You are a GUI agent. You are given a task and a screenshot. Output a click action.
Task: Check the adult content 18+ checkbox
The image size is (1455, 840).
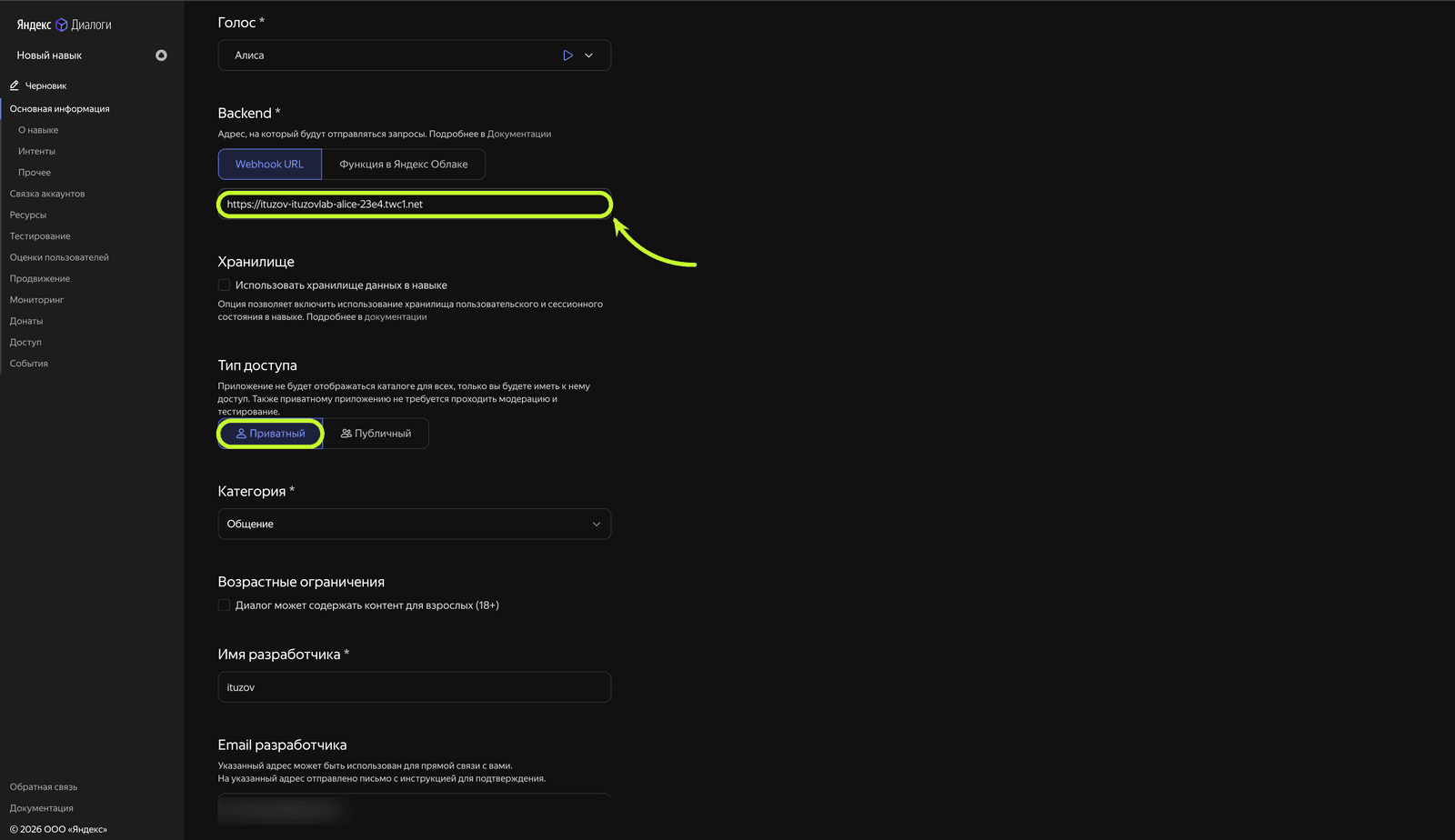click(x=224, y=605)
